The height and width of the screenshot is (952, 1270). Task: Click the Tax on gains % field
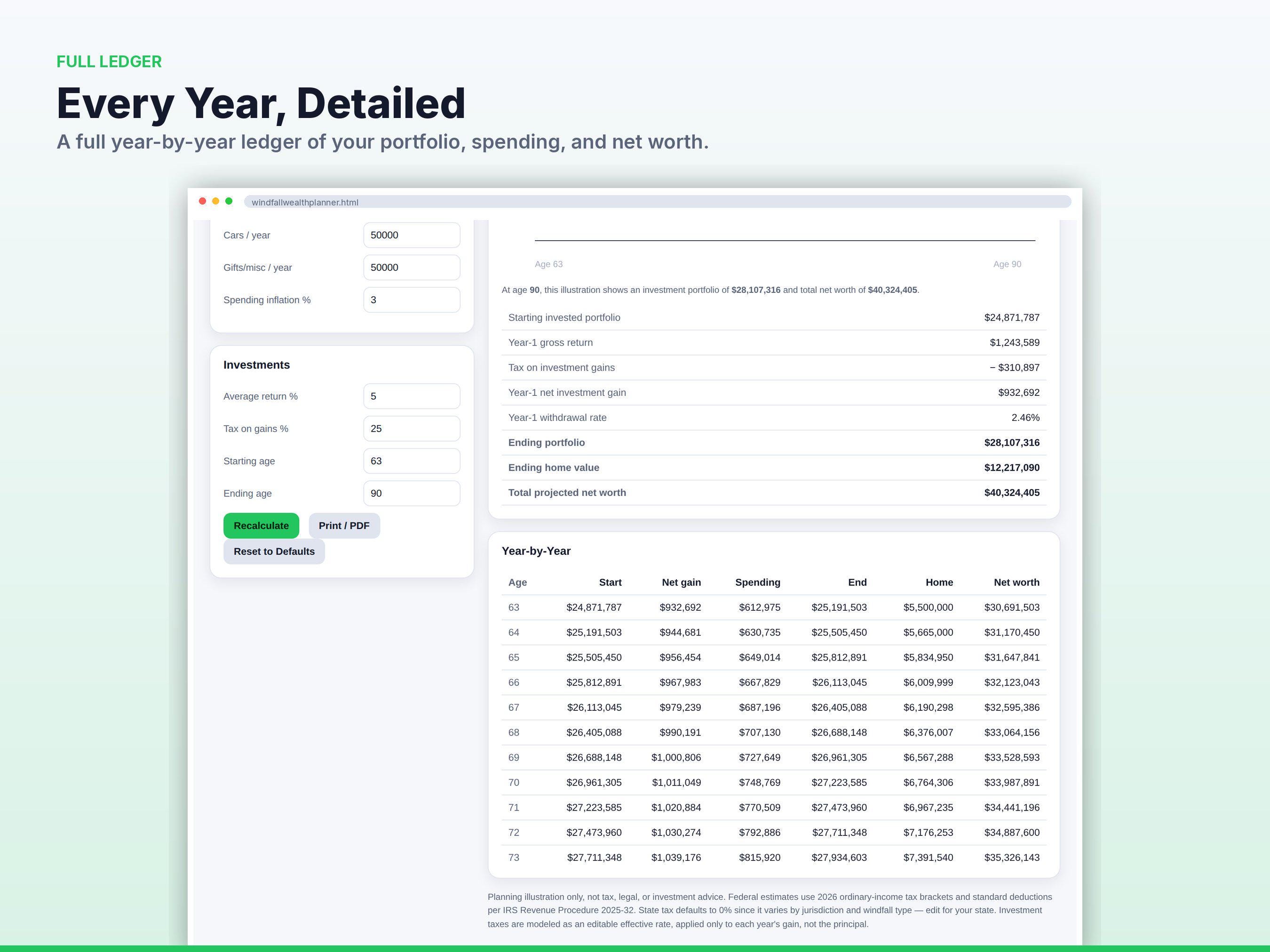[x=412, y=429]
